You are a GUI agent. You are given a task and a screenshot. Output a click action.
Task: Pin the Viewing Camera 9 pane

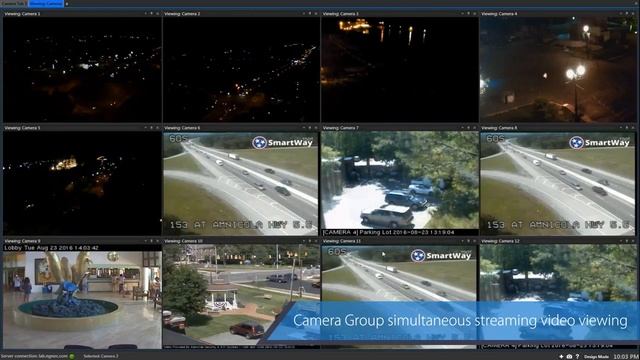point(151,241)
